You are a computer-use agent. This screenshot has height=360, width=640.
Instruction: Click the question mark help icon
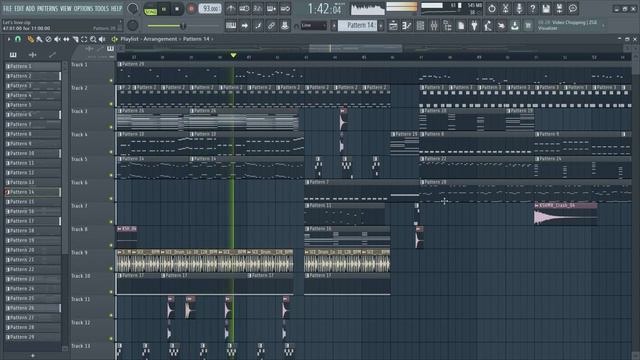pos(532,8)
